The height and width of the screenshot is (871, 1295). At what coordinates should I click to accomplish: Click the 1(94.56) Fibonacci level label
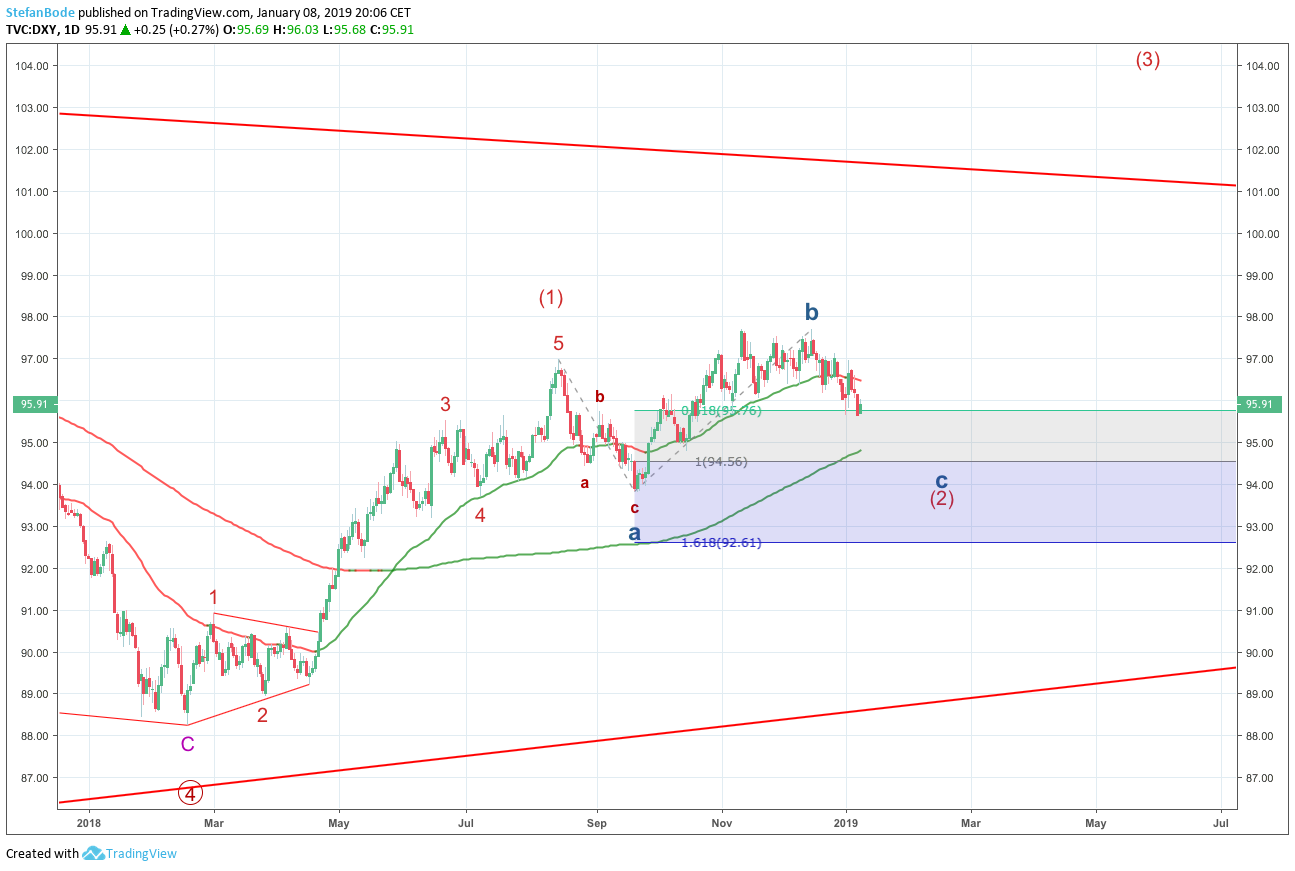pyautogui.click(x=721, y=462)
